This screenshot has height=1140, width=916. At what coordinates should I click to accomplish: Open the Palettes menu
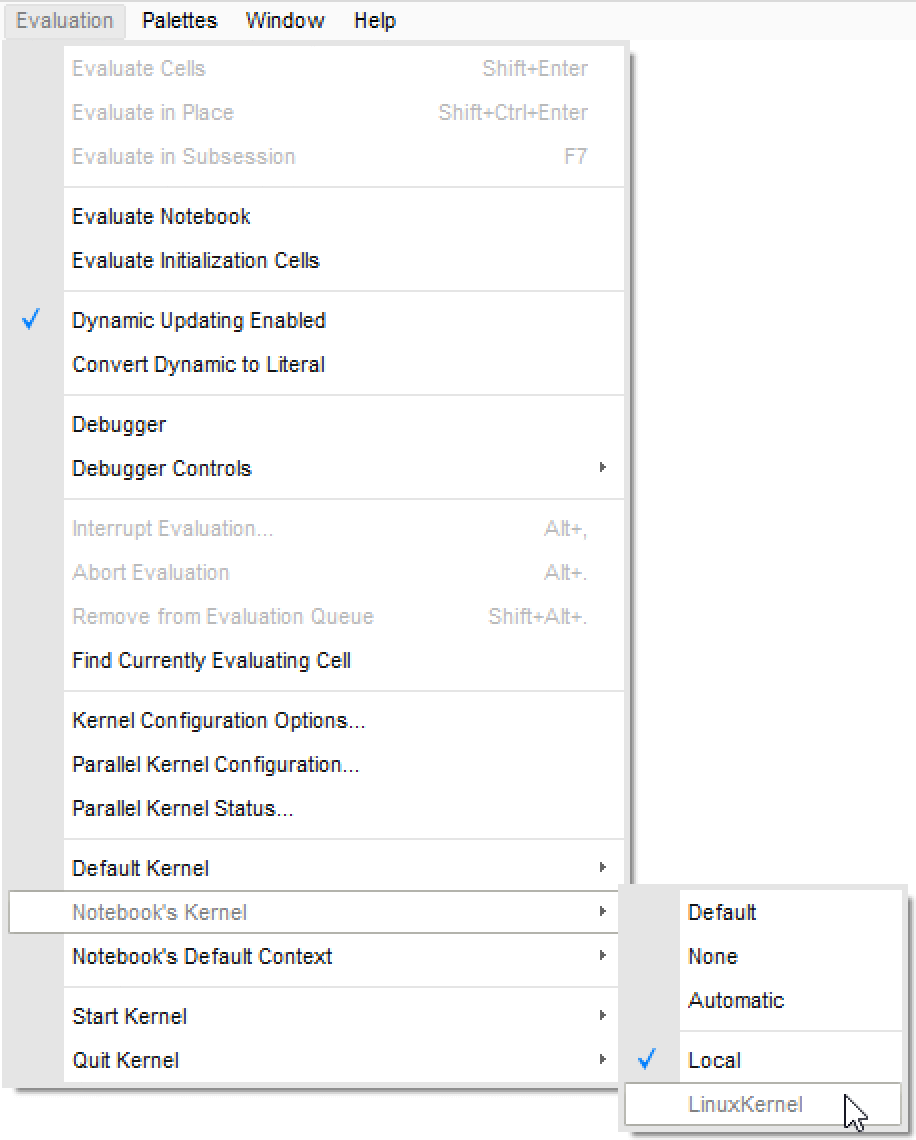tap(179, 20)
